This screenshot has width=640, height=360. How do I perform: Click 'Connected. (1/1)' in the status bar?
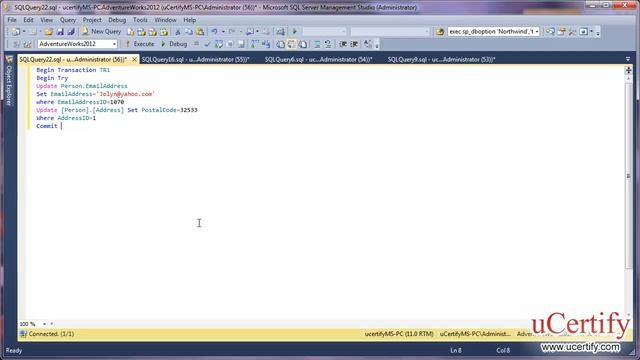pyautogui.click(x=51, y=334)
